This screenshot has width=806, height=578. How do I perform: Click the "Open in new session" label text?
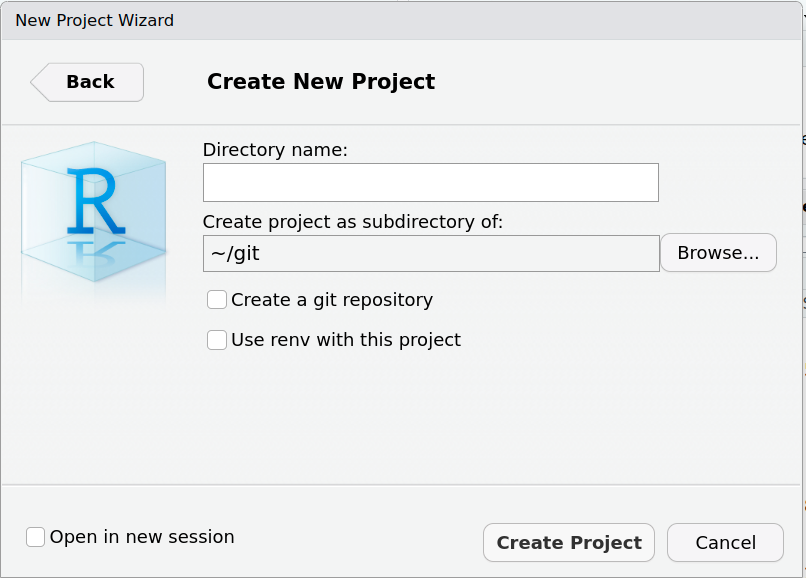[x=141, y=537]
